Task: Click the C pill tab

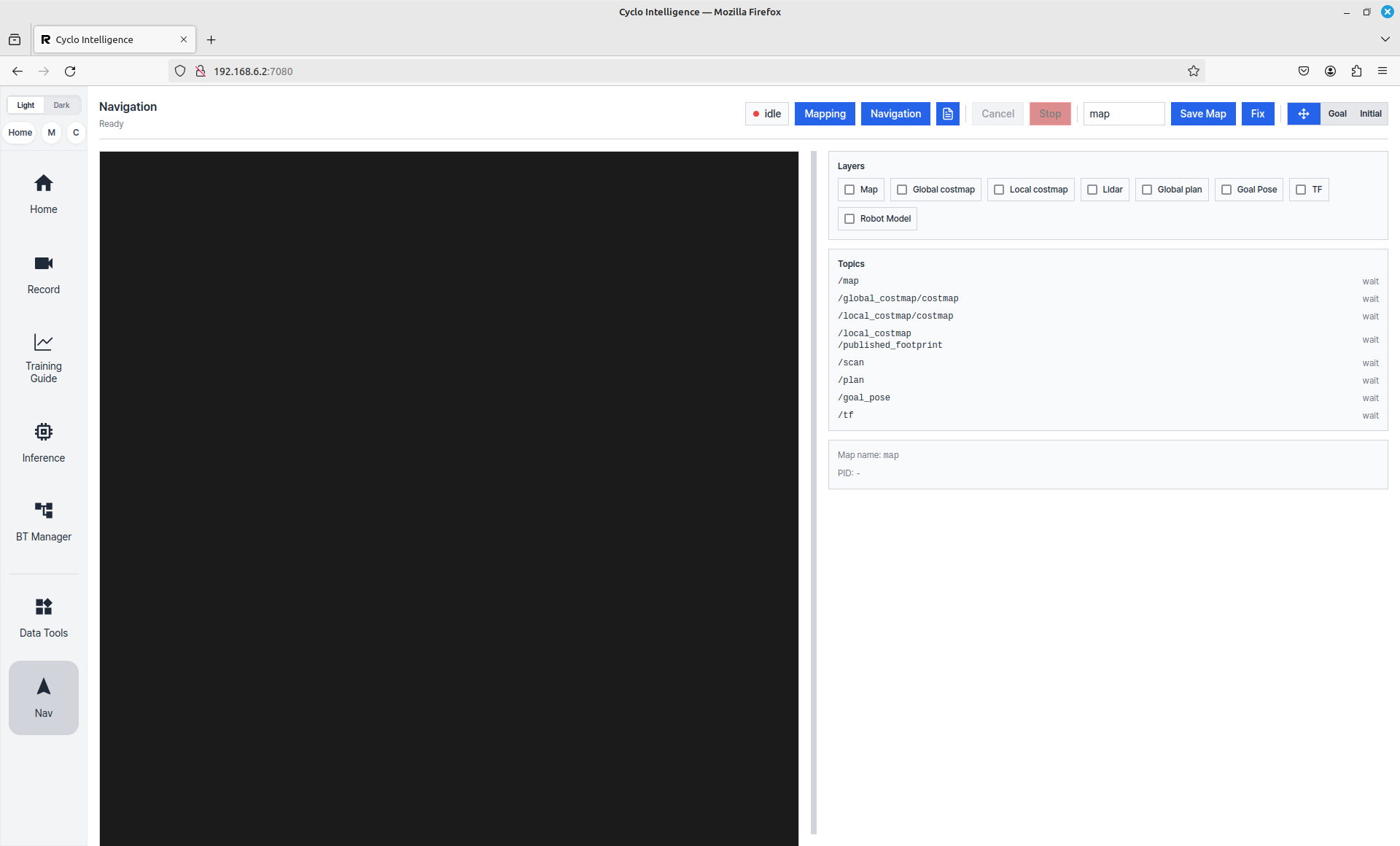Action: [x=76, y=133]
